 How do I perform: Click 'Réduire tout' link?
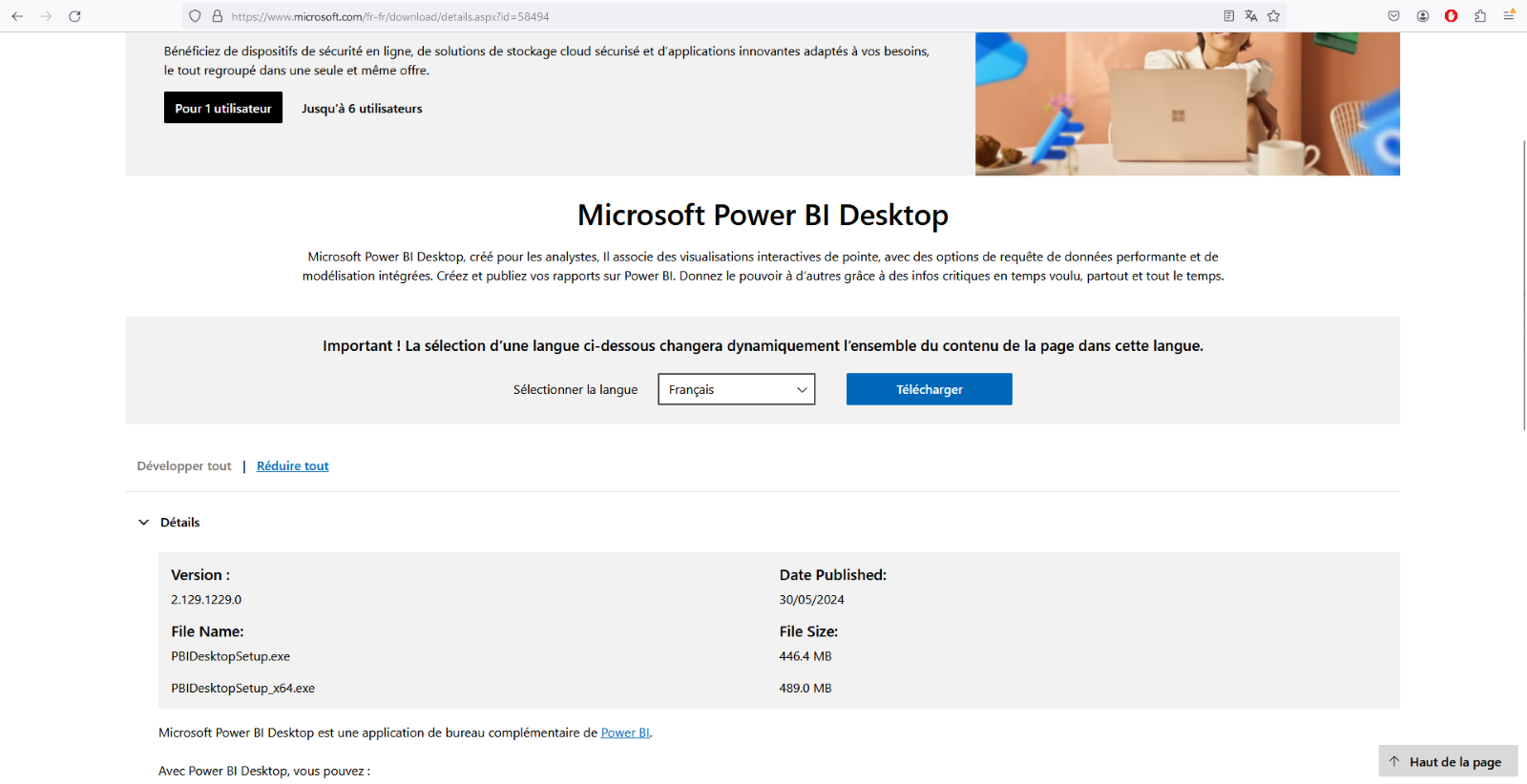(292, 465)
